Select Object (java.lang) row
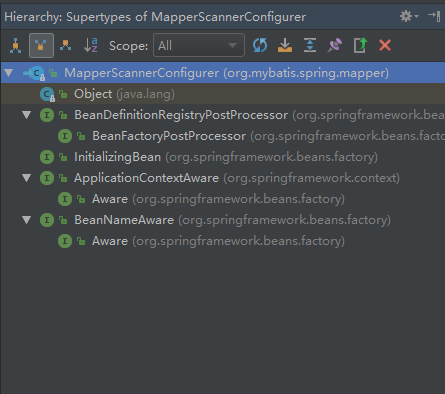445x394 pixels. click(x=223, y=94)
